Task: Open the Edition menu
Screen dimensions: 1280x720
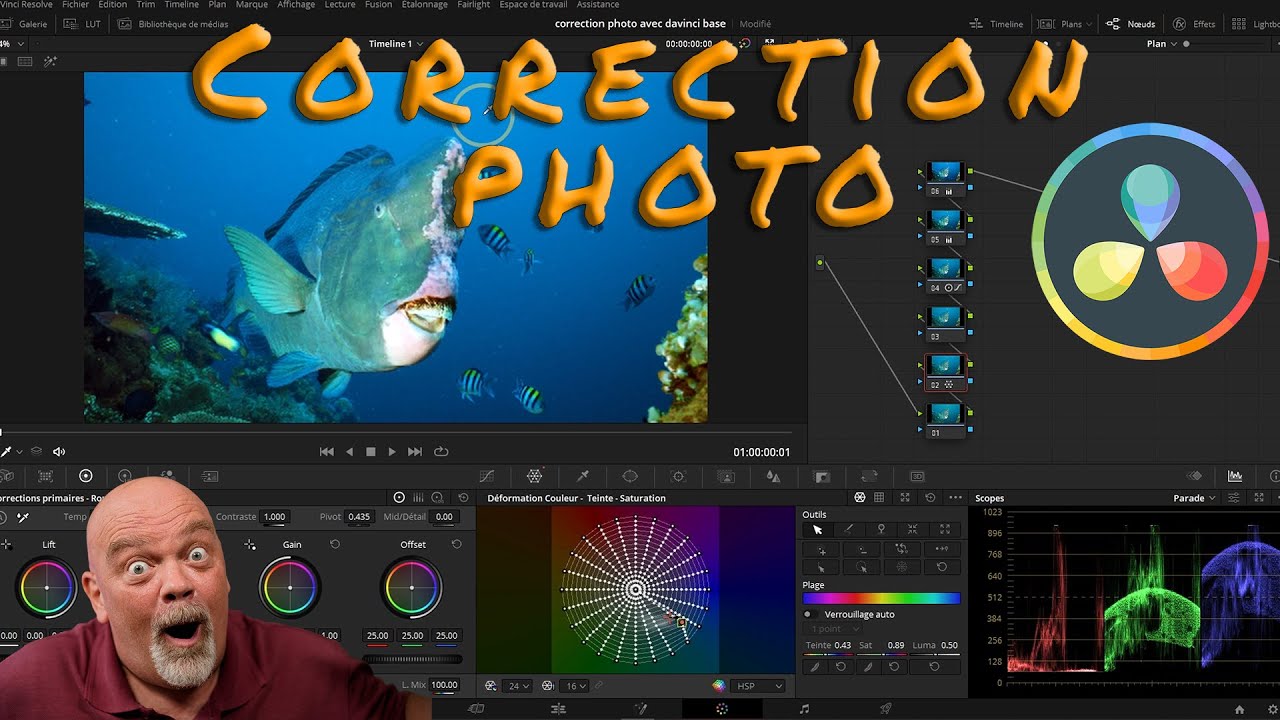Action: pyautogui.click(x=112, y=4)
